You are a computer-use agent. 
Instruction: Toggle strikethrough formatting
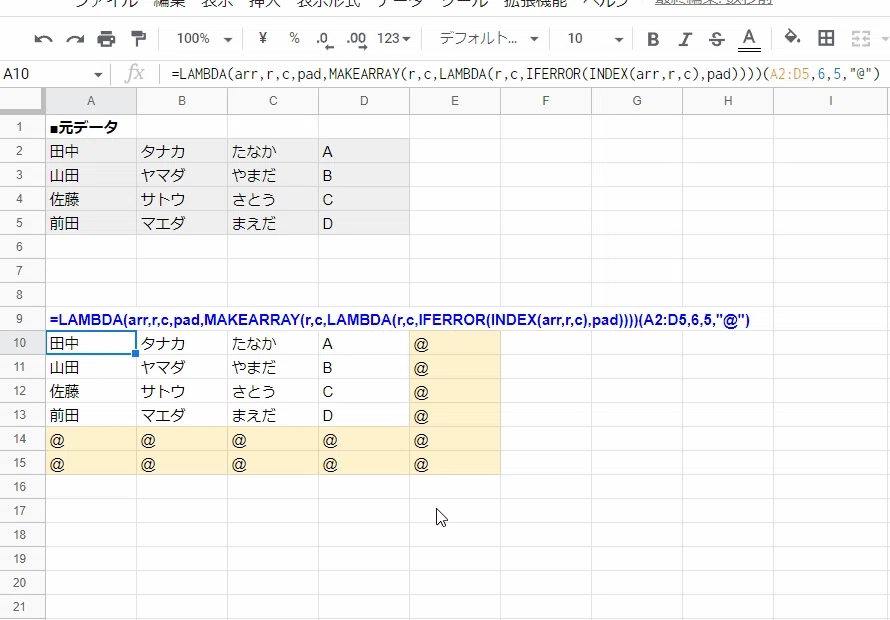[717, 39]
